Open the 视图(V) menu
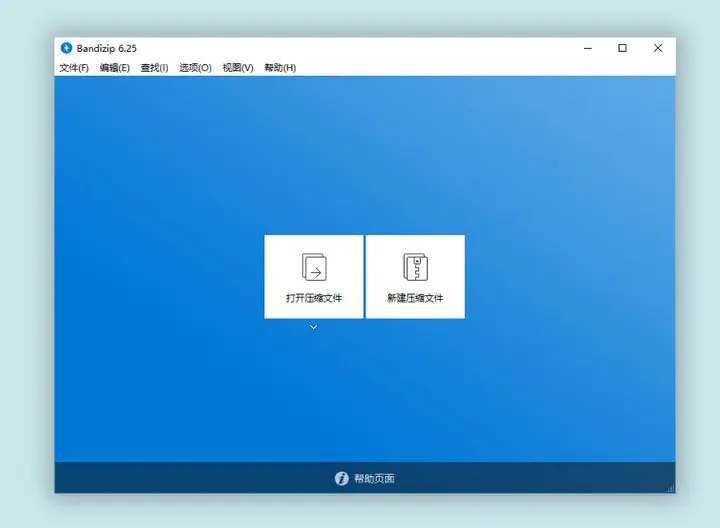Viewport: 720px width, 528px height. tap(238, 68)
